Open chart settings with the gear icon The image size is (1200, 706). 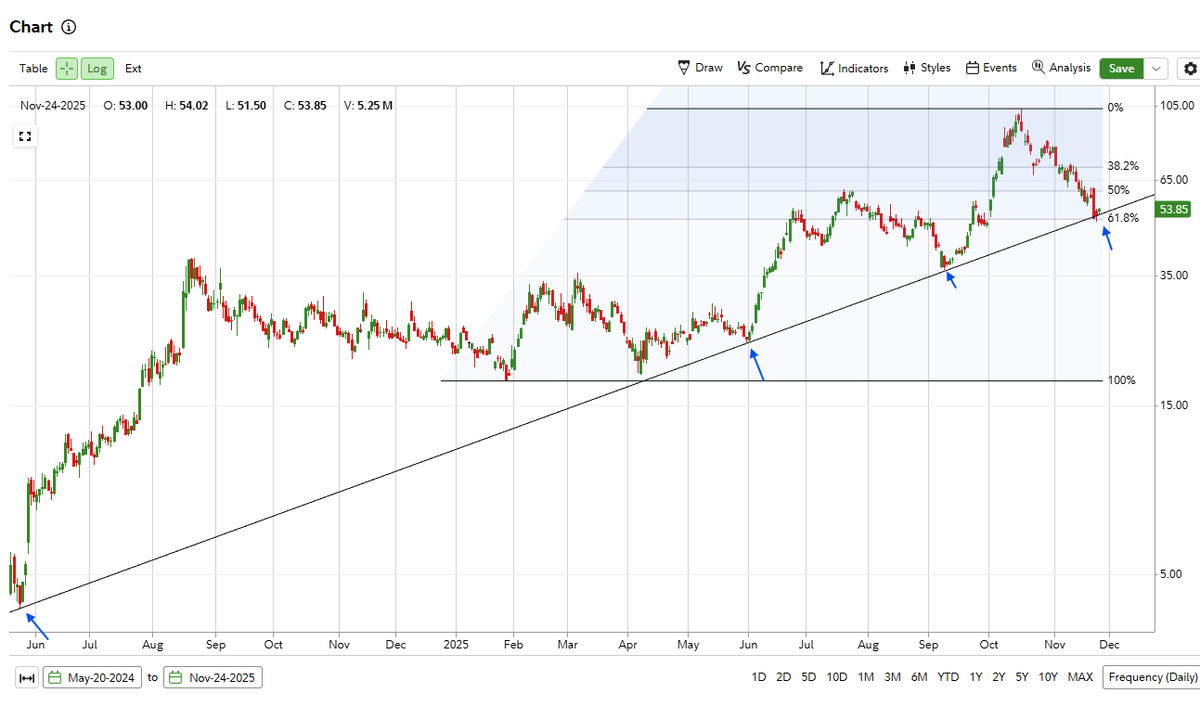[x=1189, y=68]
